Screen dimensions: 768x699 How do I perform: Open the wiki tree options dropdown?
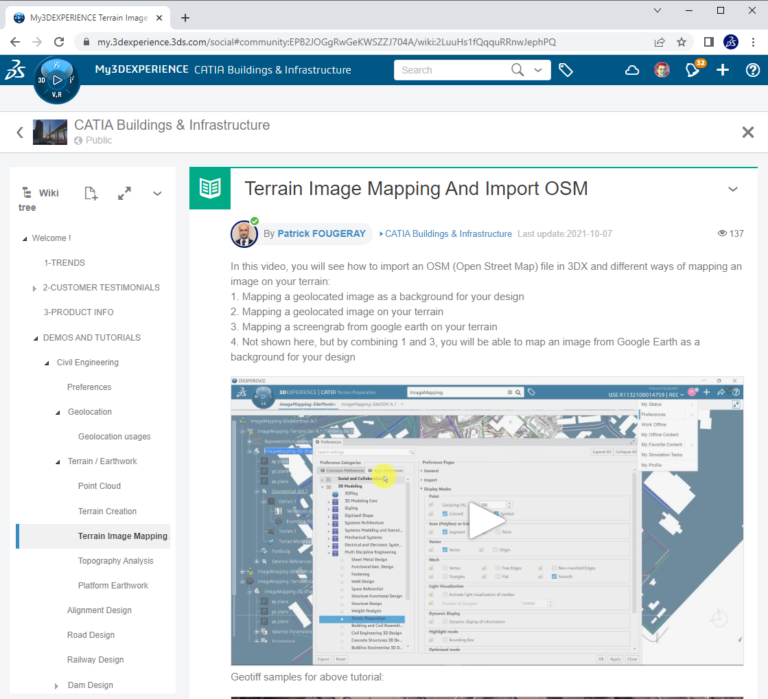pos(157,193)
